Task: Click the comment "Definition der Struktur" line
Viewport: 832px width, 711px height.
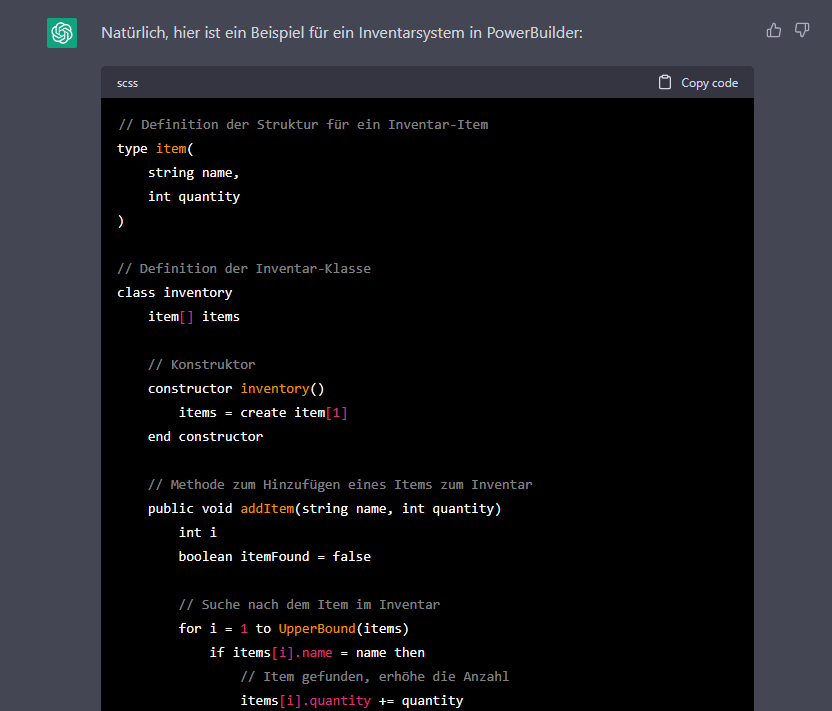Action: (x=302, y=125)
